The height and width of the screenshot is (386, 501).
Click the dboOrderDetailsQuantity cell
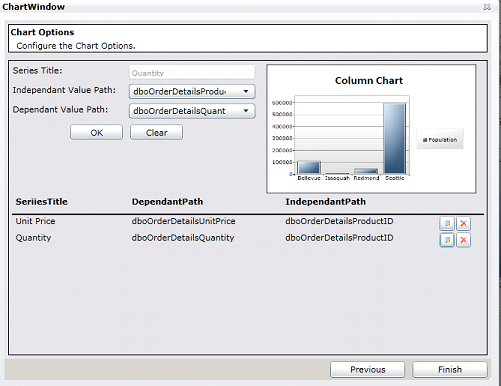(183, 238)
